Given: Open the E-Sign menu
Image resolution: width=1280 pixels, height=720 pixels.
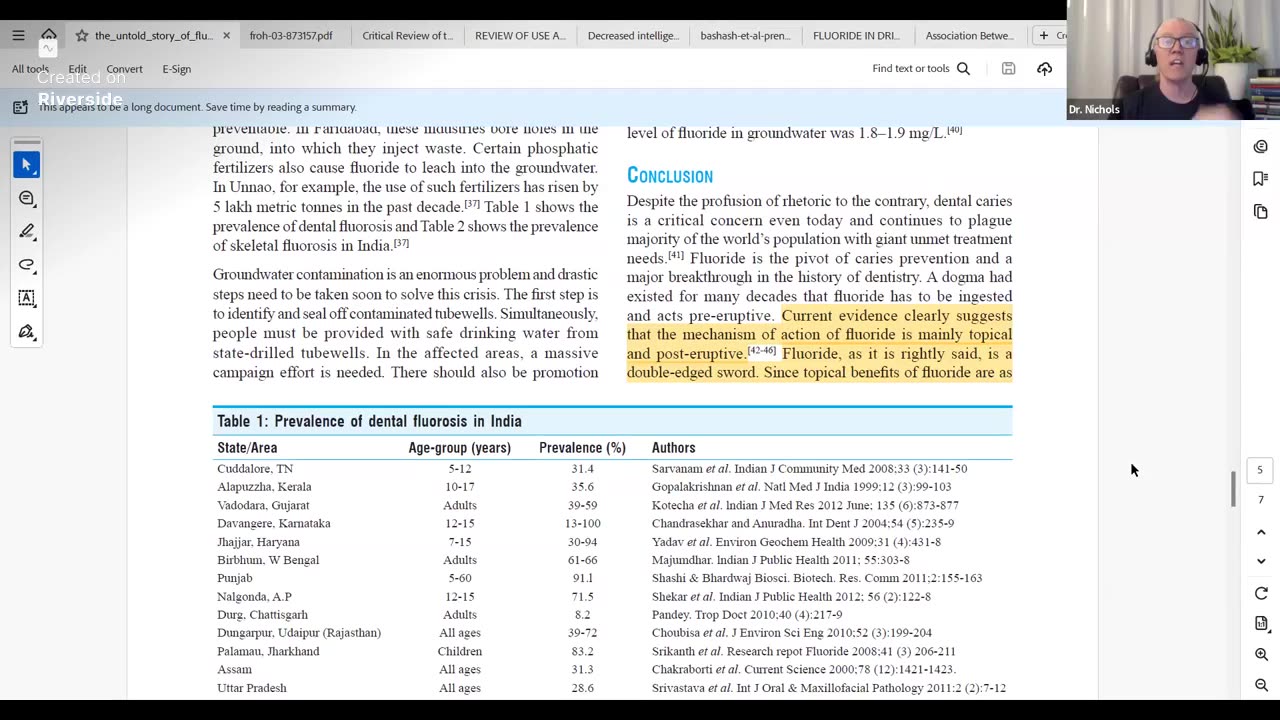Looking at the screenshot, I should tap(176, 69).
